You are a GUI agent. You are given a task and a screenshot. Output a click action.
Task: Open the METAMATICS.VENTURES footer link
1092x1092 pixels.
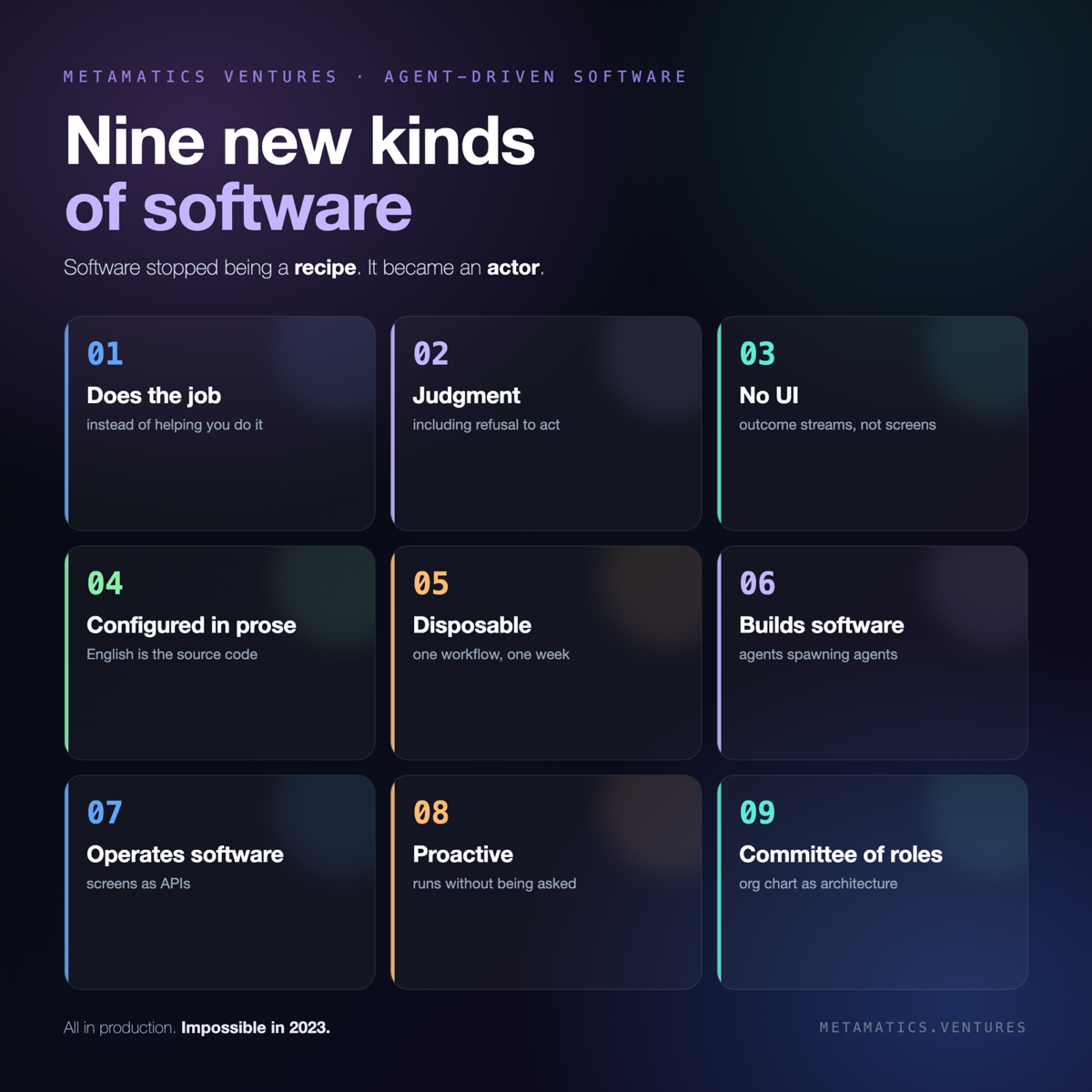923,1027
